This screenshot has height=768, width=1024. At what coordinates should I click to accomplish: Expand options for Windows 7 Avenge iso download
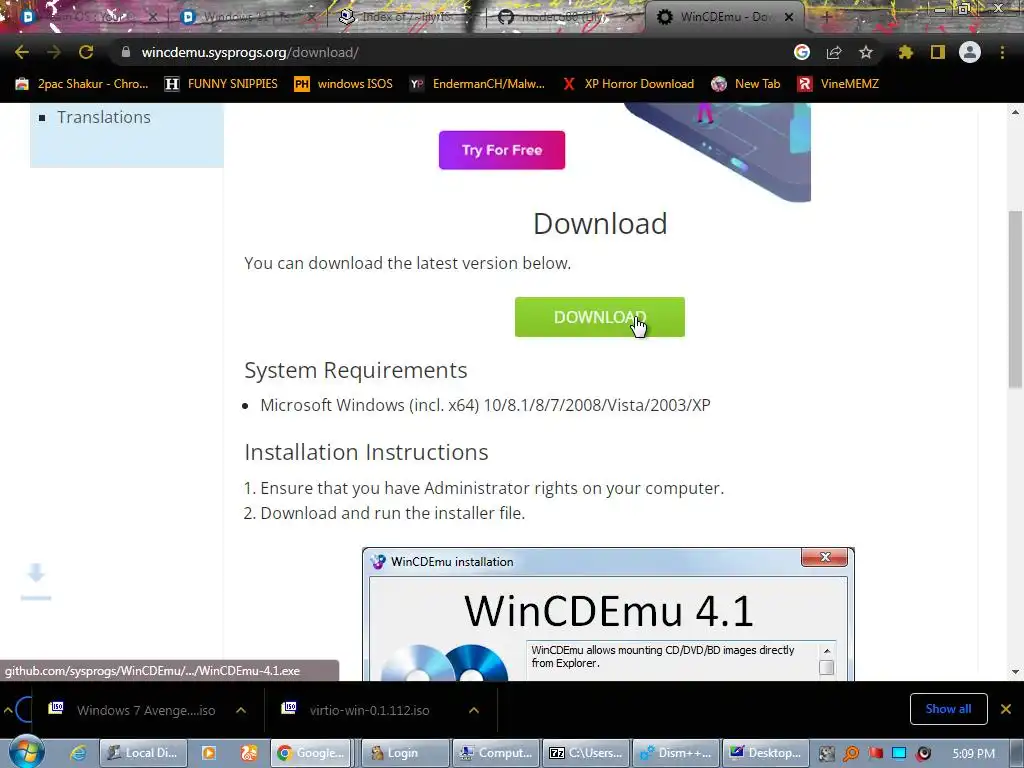tap(241, 710)
